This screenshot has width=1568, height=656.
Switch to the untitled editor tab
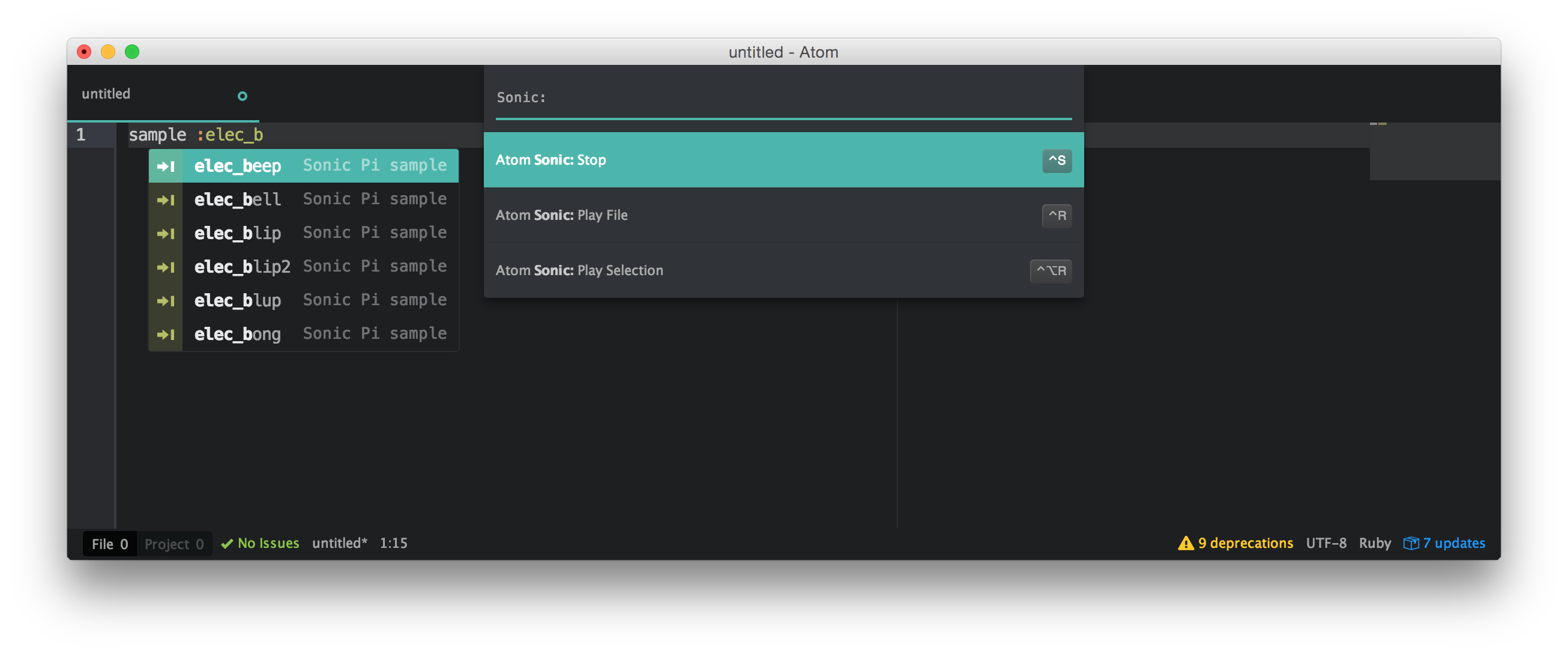click(x=106, y=94)
